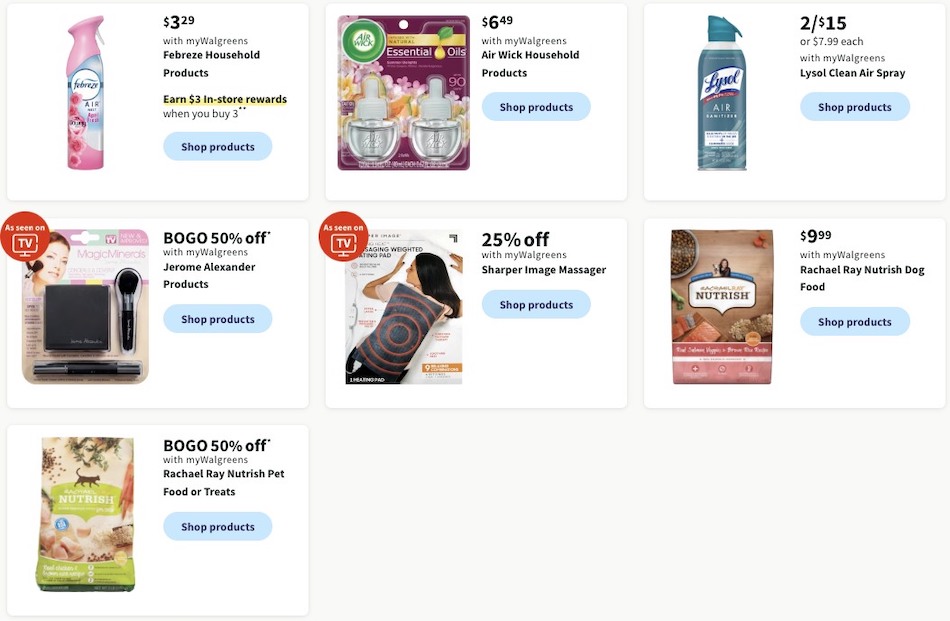Shop products for Rachael Ray Nutrish Pet Food or Treats
This screenshot has height=621, width=950.
(217, 526)
